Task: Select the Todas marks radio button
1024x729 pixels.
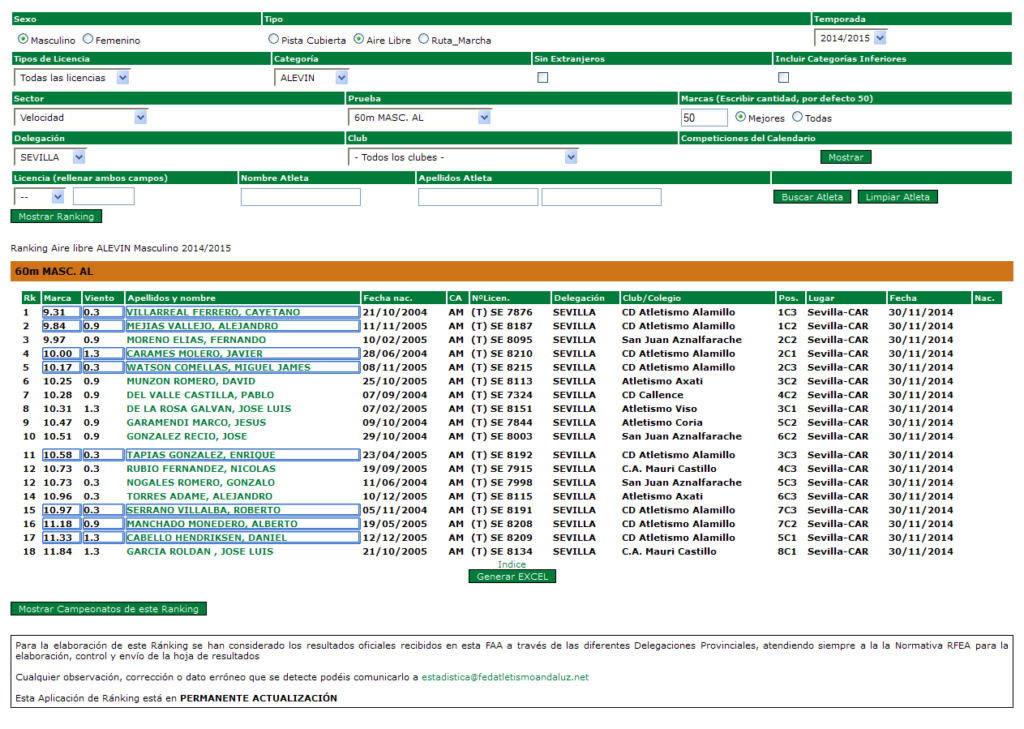Action: point(797,118)
